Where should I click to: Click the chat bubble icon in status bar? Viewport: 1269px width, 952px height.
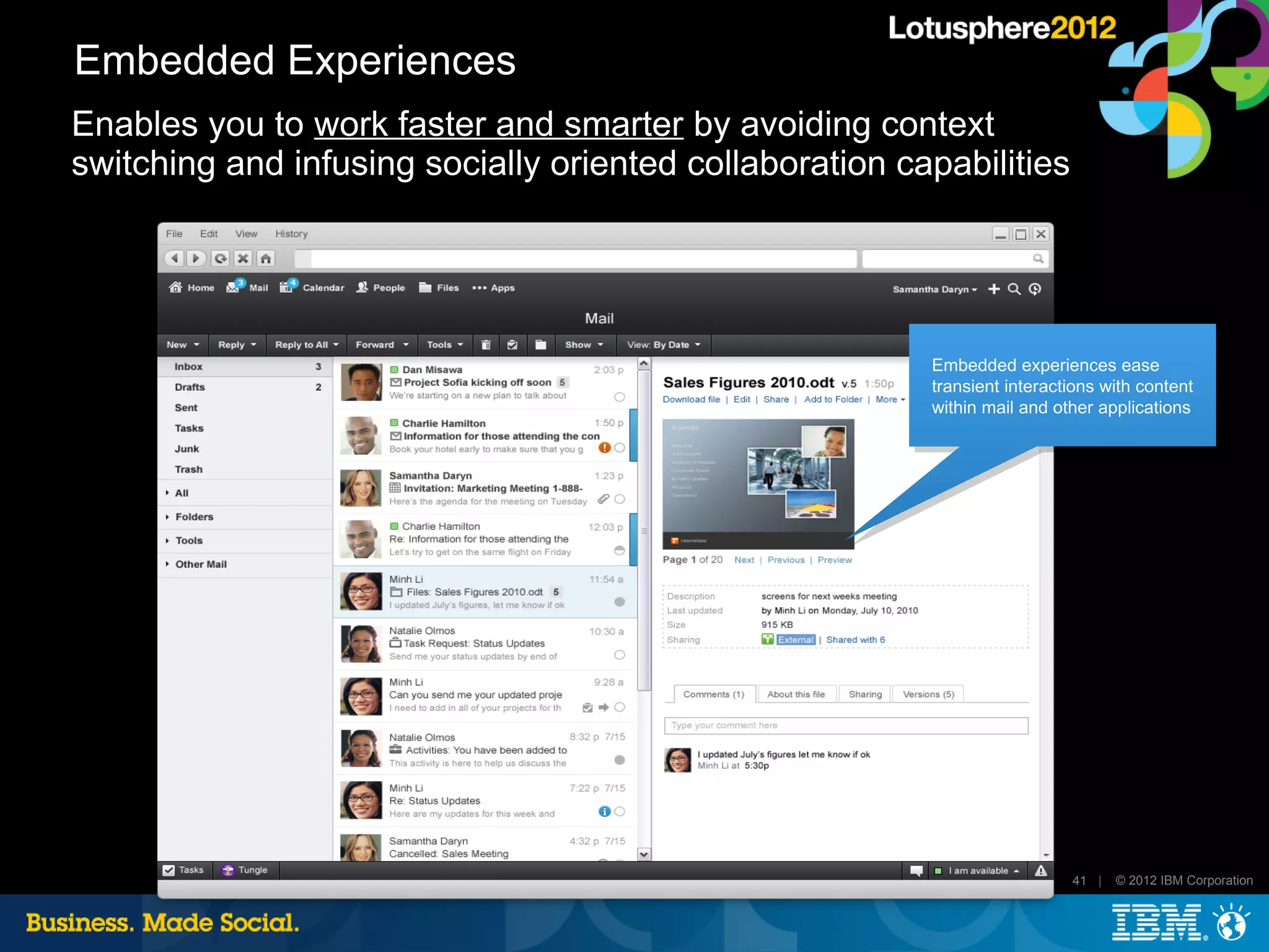click(x=916, y=871)
